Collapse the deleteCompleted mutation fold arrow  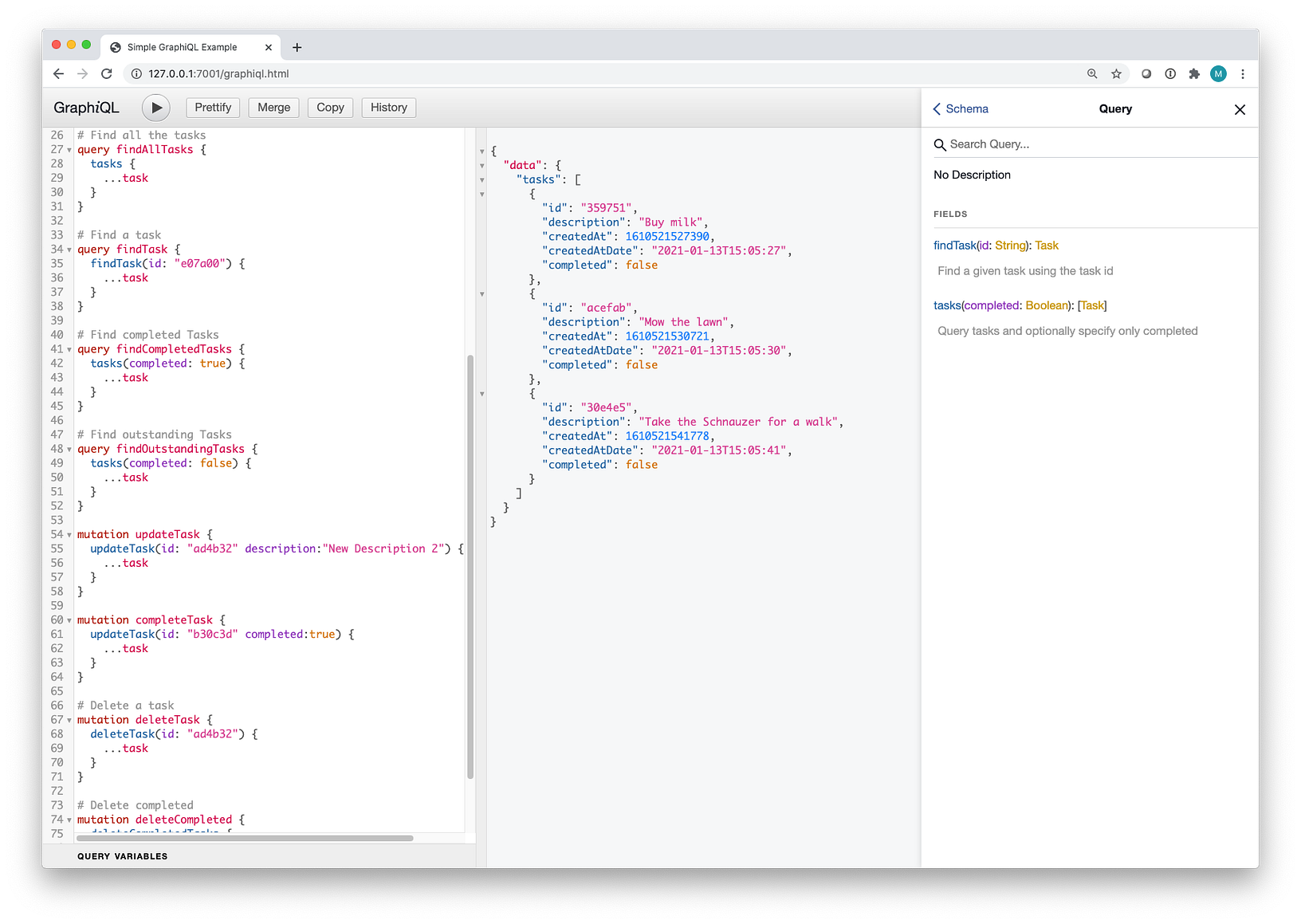click(69, 820)
